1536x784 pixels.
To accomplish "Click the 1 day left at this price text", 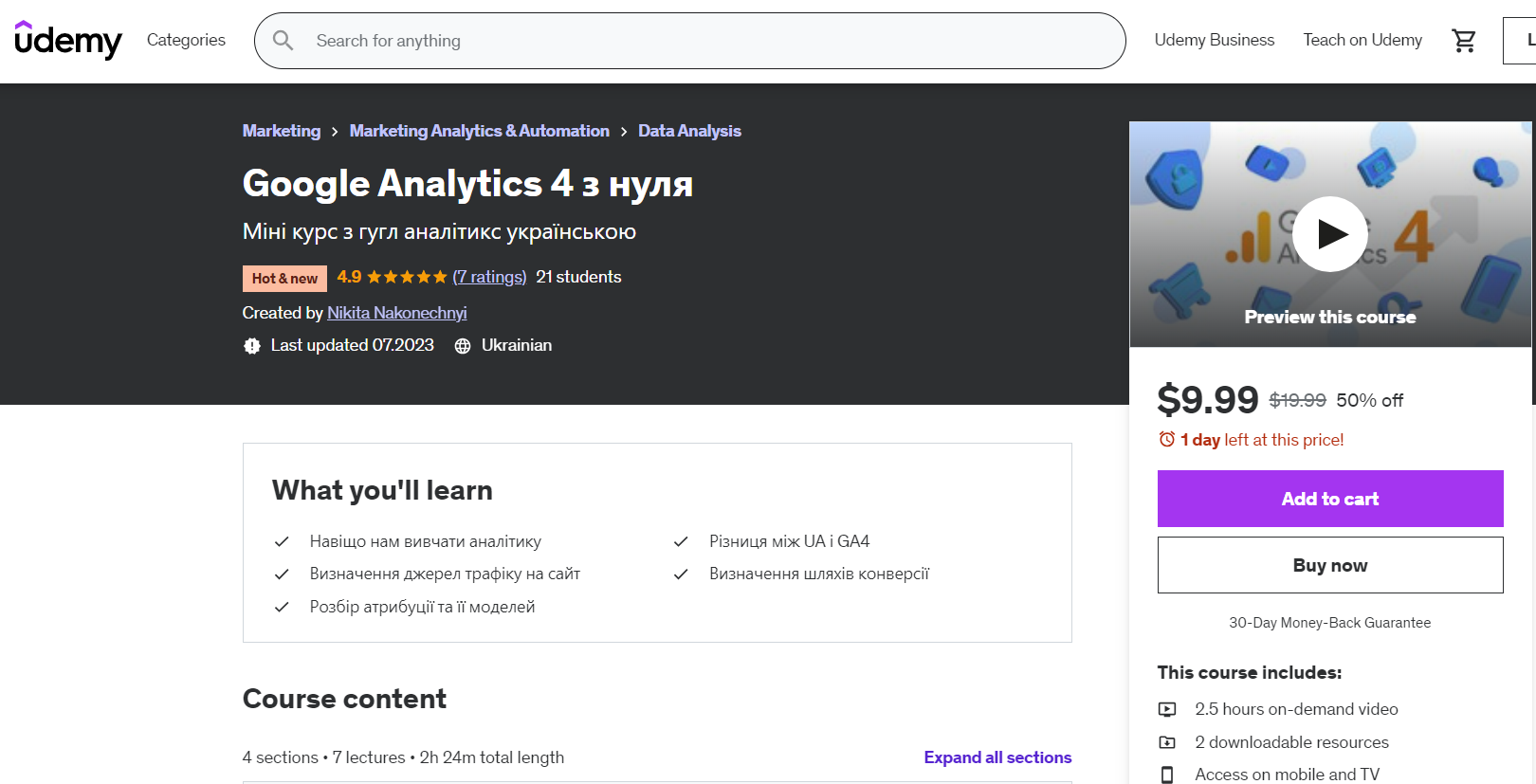I will point(1262,440).
